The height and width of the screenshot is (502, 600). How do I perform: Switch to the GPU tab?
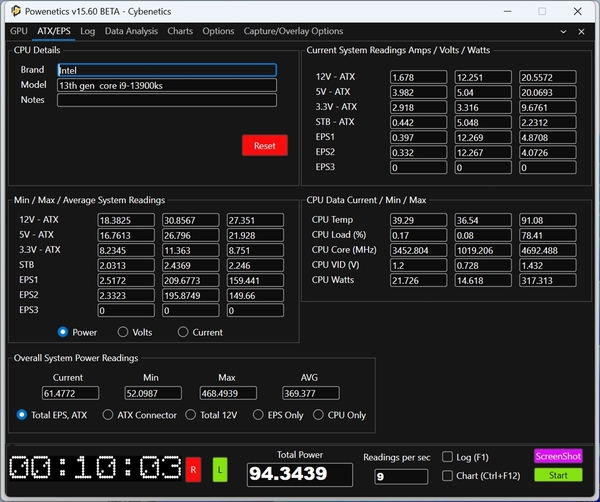click(18, 31)
